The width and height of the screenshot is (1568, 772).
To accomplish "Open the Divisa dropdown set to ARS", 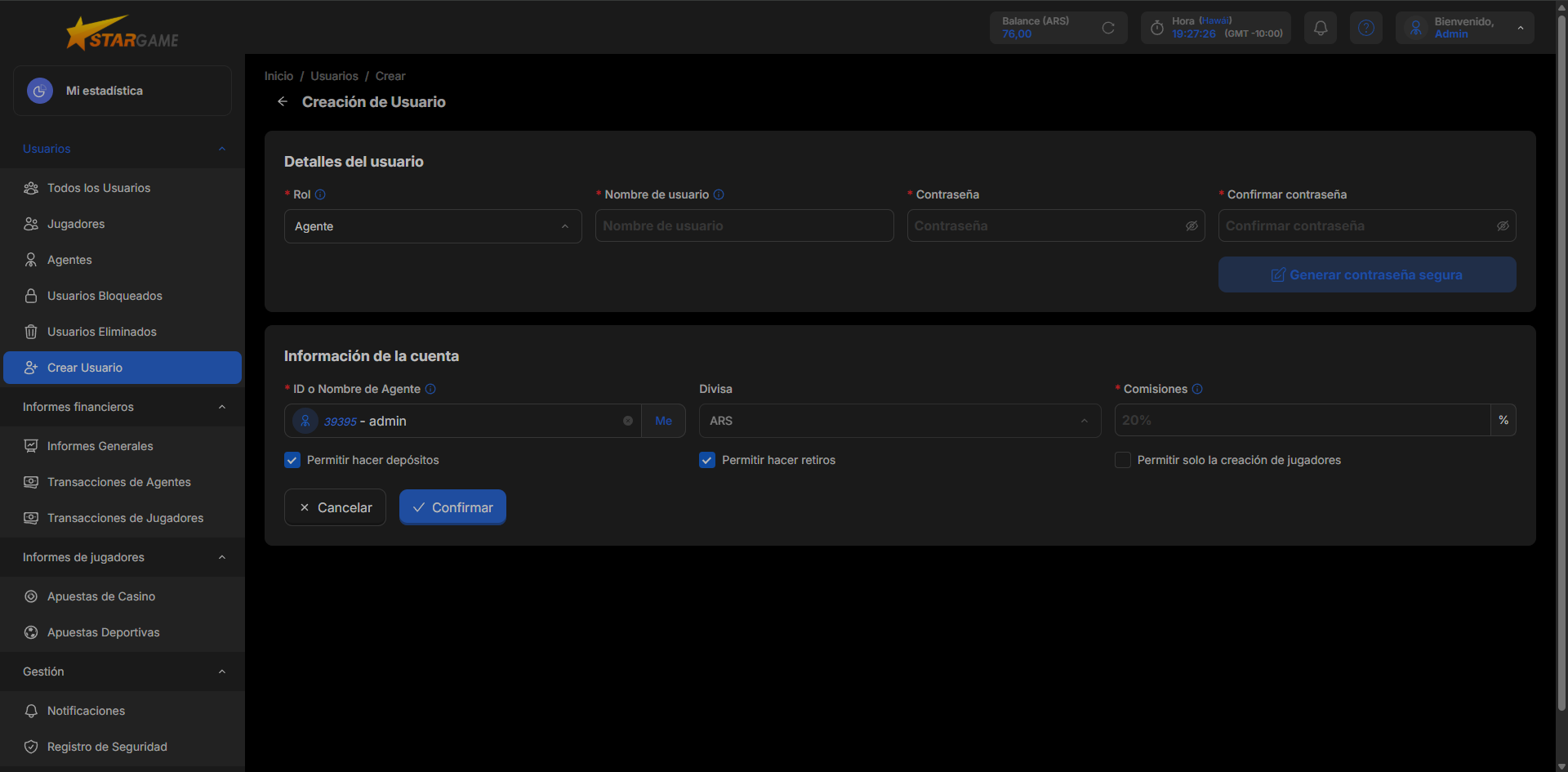I will pos(900,421).
